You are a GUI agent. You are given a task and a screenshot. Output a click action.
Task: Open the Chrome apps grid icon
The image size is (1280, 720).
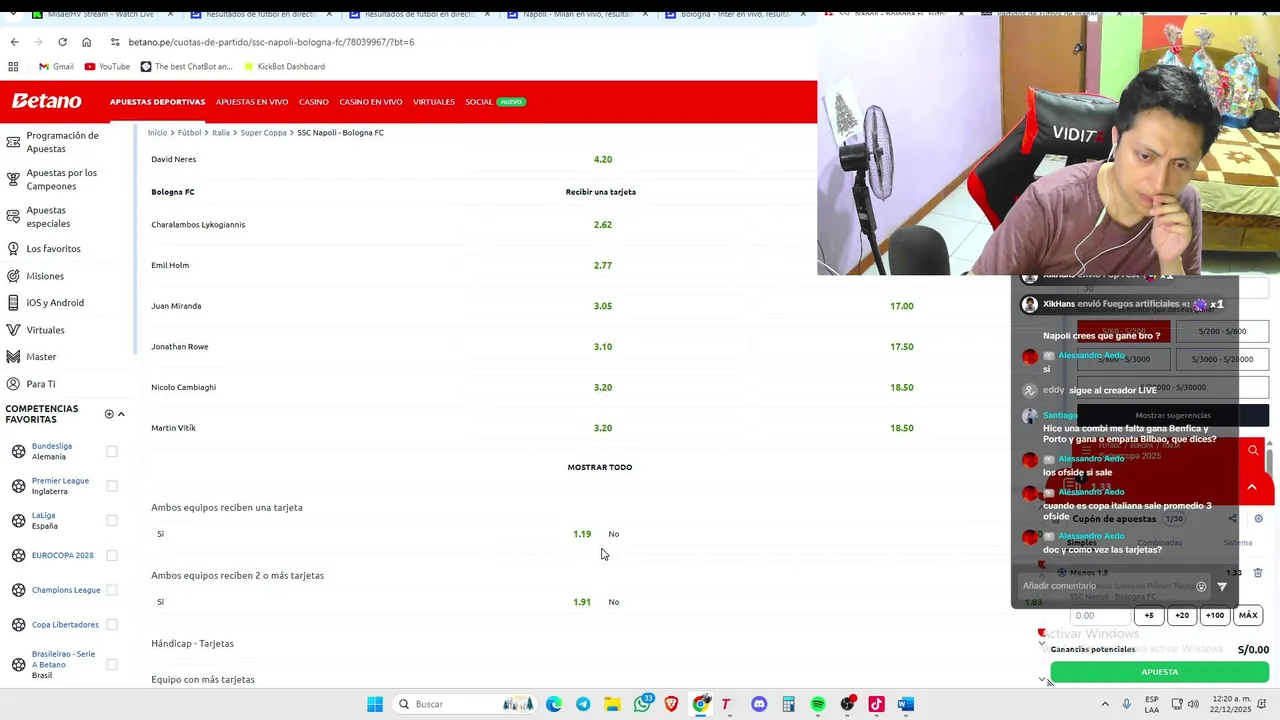13,67
